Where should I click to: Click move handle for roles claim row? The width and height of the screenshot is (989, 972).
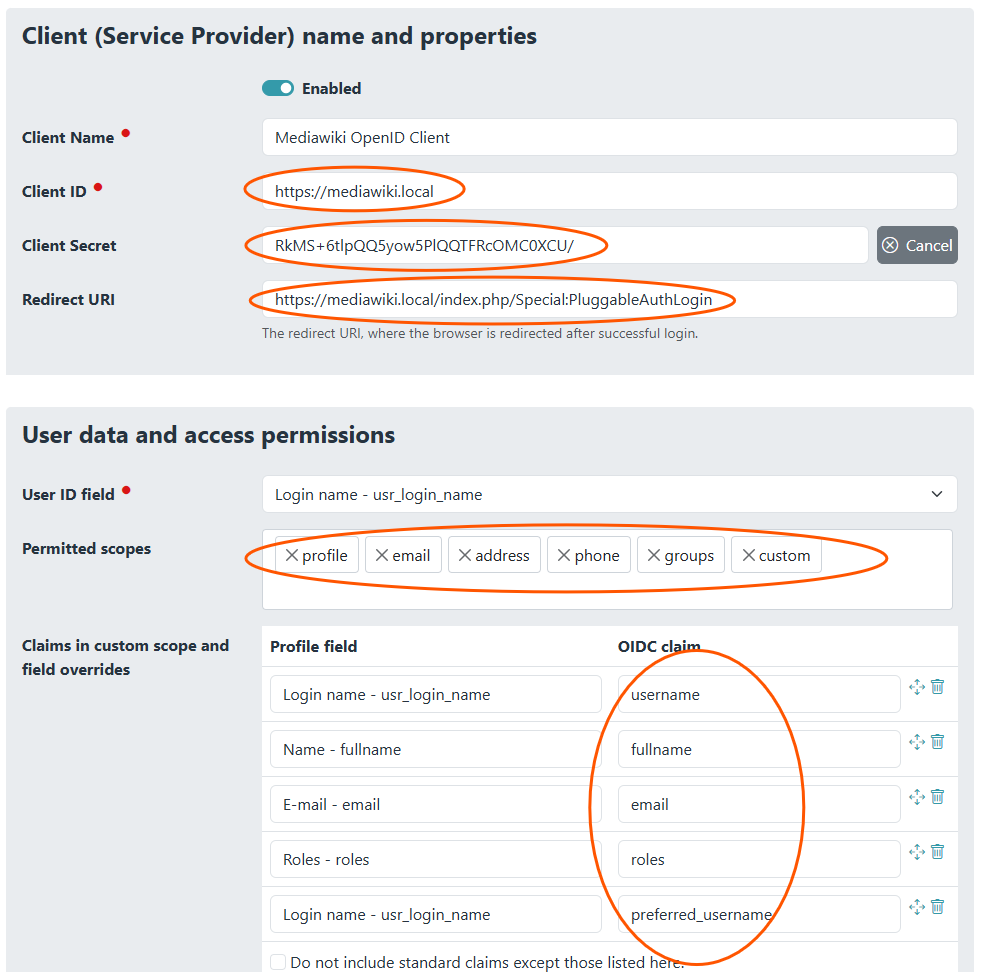917,852
